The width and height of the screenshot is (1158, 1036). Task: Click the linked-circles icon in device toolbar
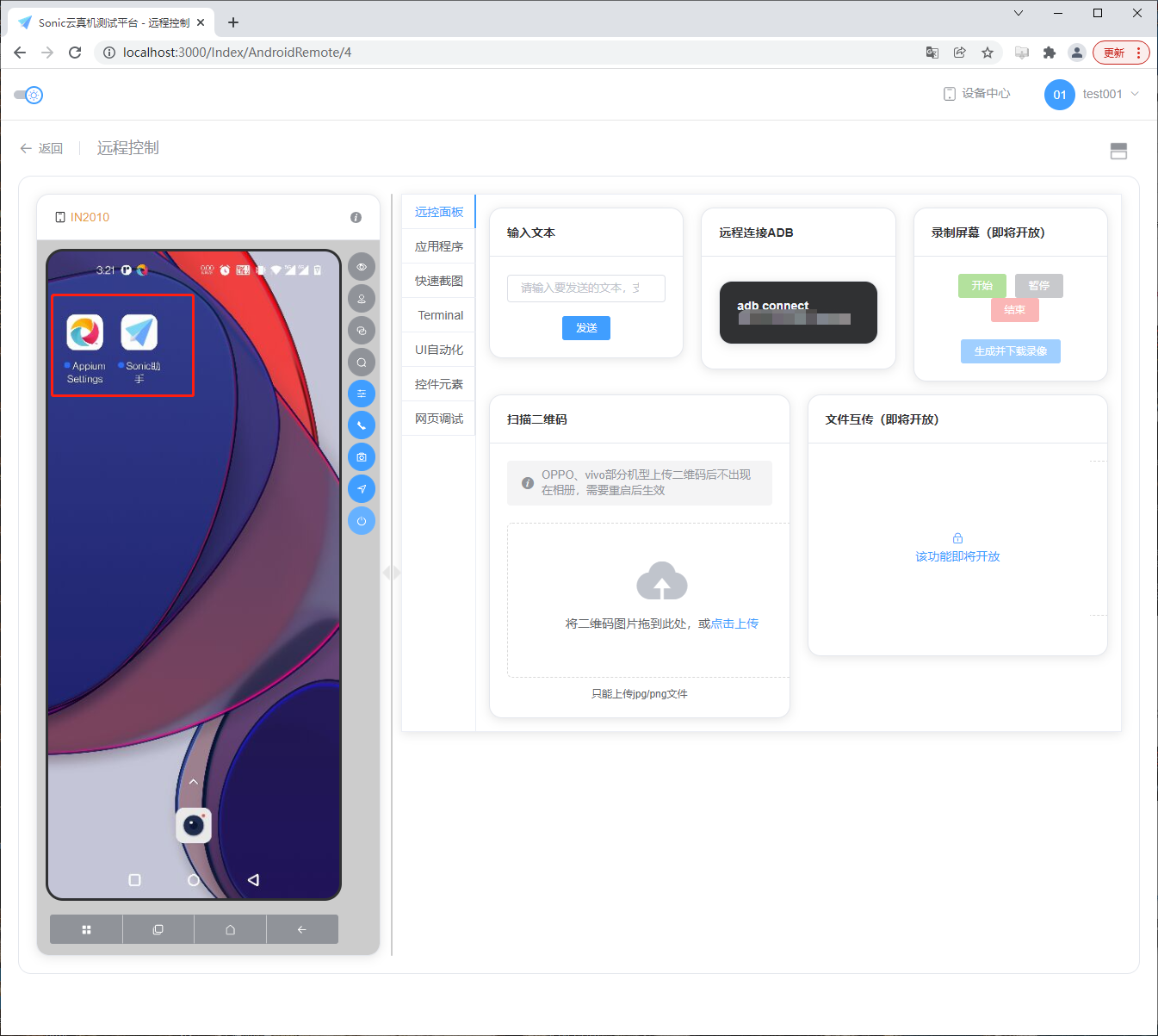click(362, 331)
